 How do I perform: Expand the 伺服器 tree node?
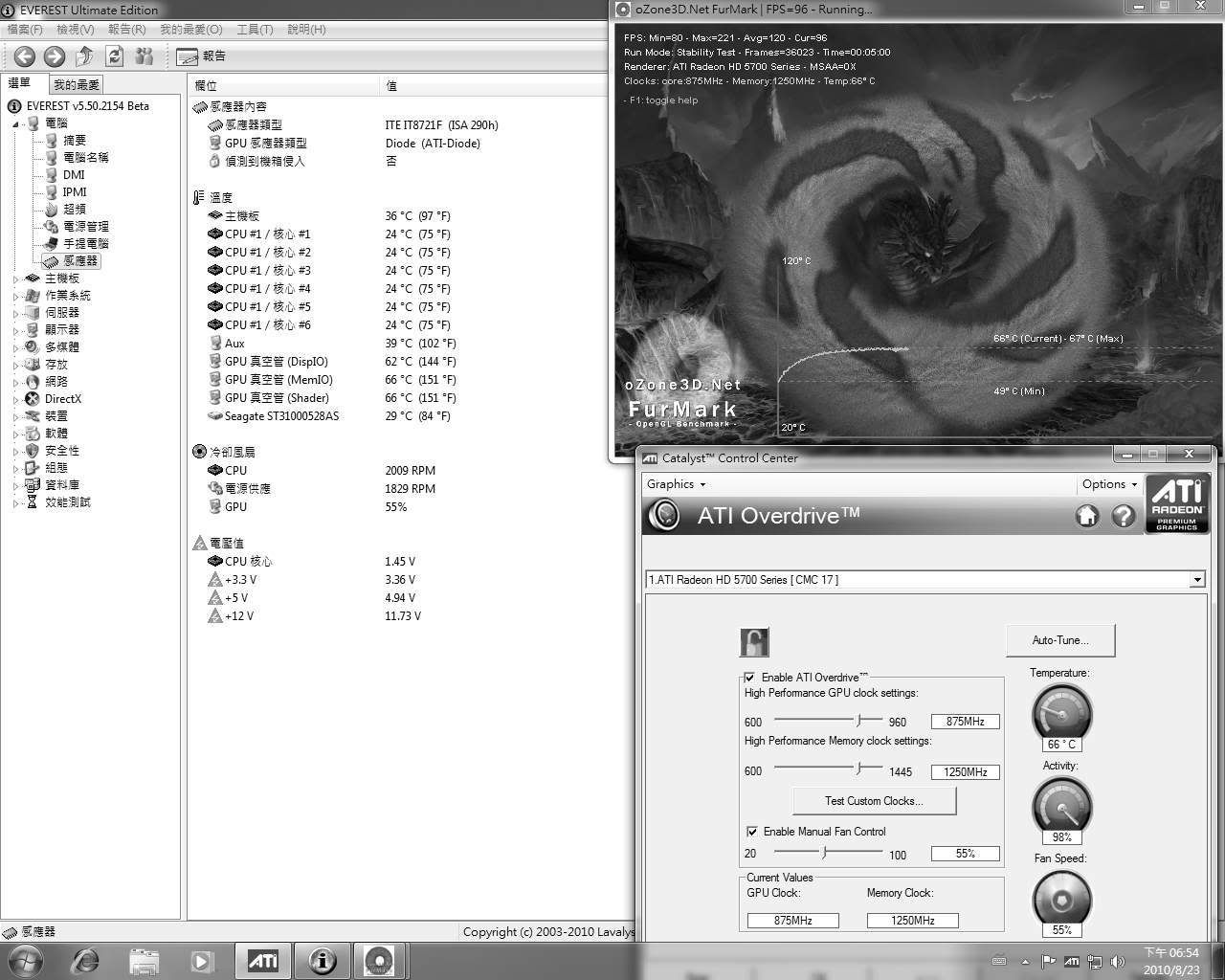[16, 313]
